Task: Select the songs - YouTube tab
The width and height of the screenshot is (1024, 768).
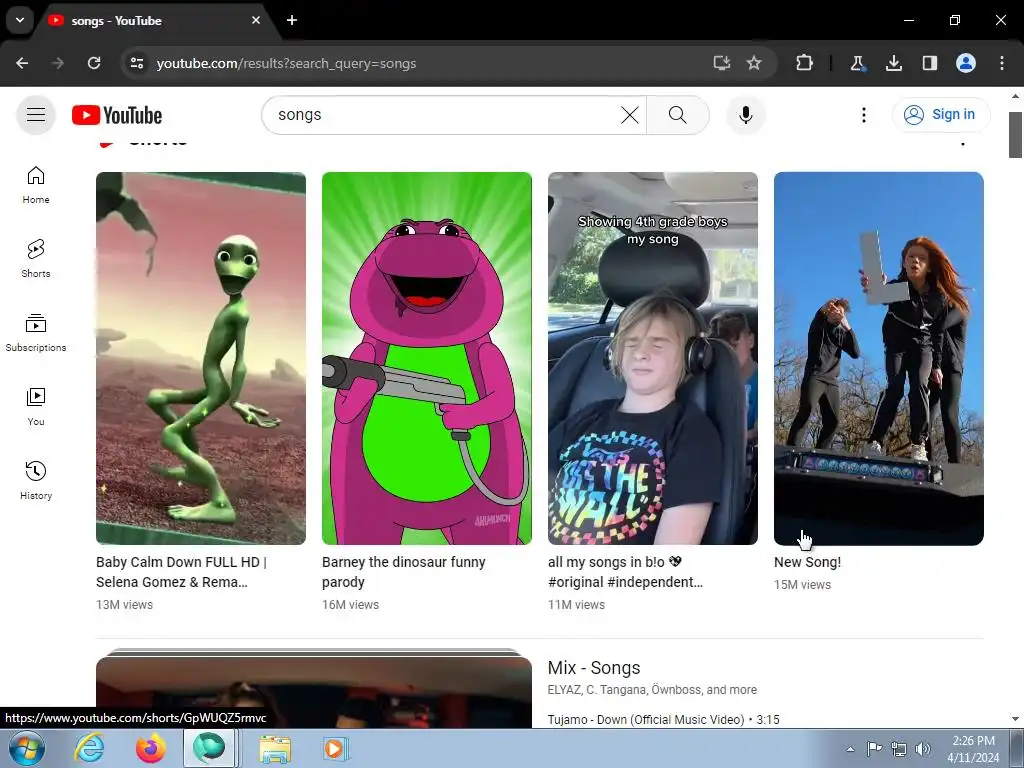Action: tap(153, 21)
